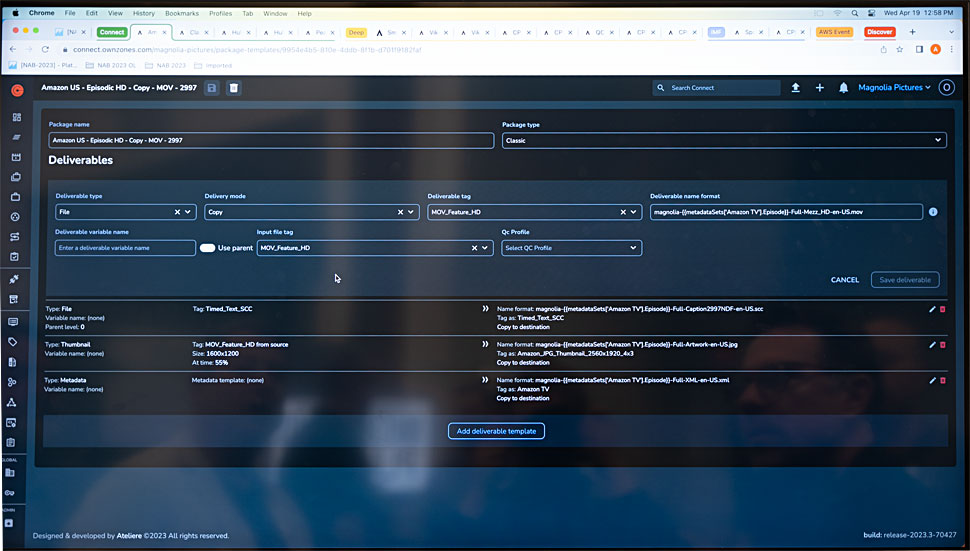Click the save disk icon beside template title

[212, 88]
